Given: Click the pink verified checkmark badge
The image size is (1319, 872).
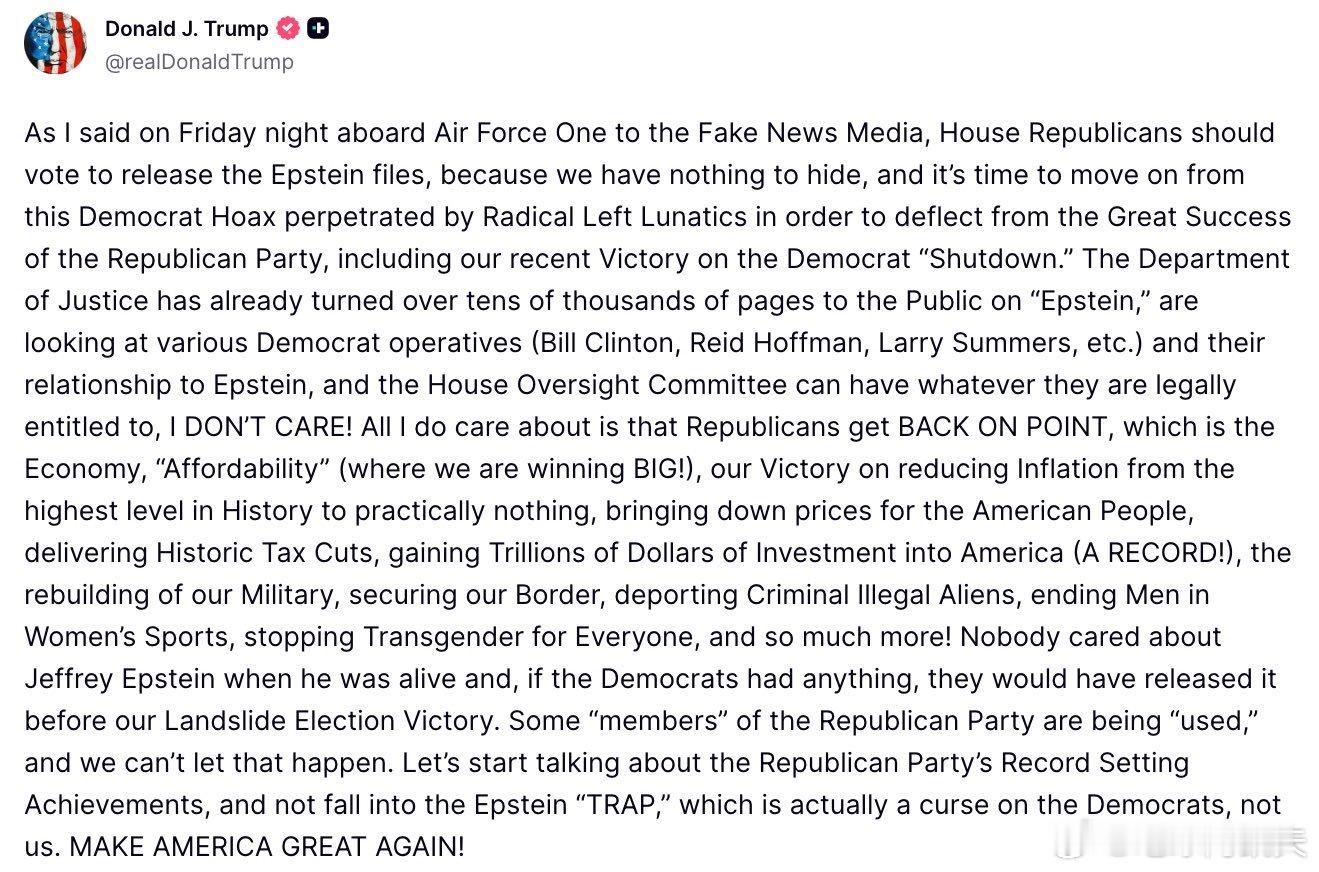Looking at the screenshot, I should (288, 29).
